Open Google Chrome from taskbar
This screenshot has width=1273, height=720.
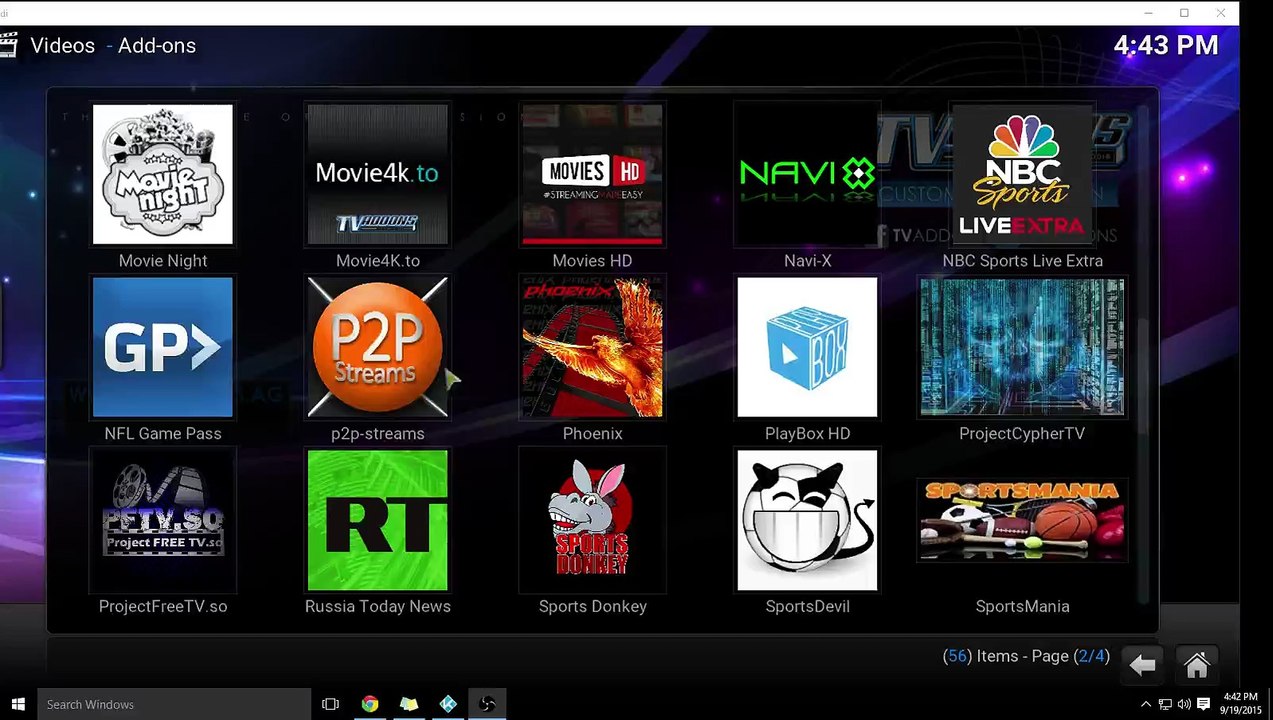coord(370,704)
